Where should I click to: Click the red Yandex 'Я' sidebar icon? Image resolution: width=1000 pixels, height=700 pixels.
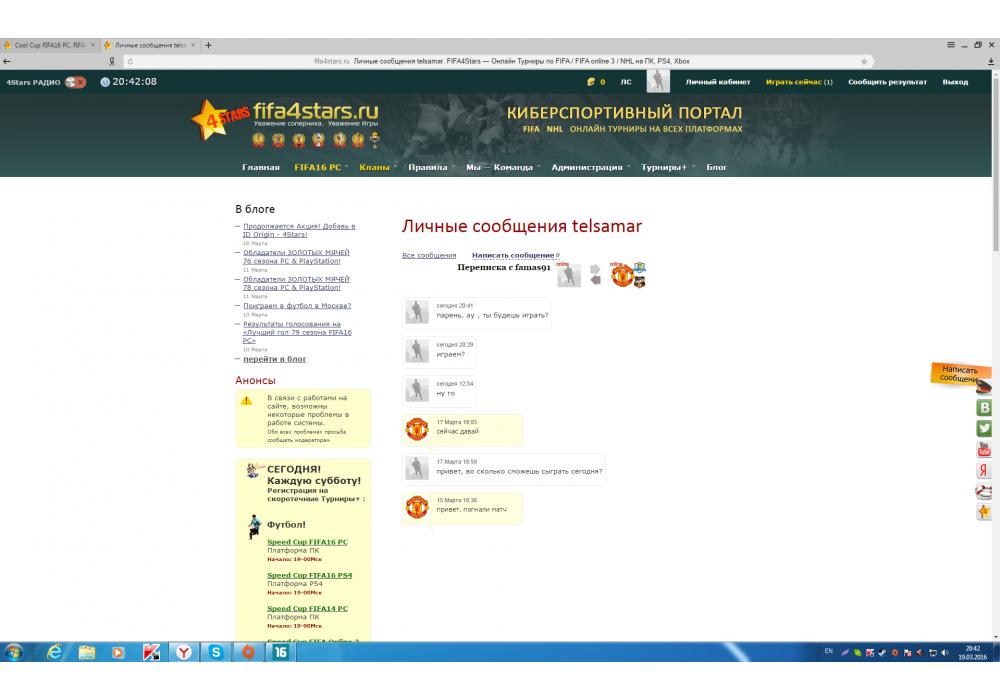point(984,470)
